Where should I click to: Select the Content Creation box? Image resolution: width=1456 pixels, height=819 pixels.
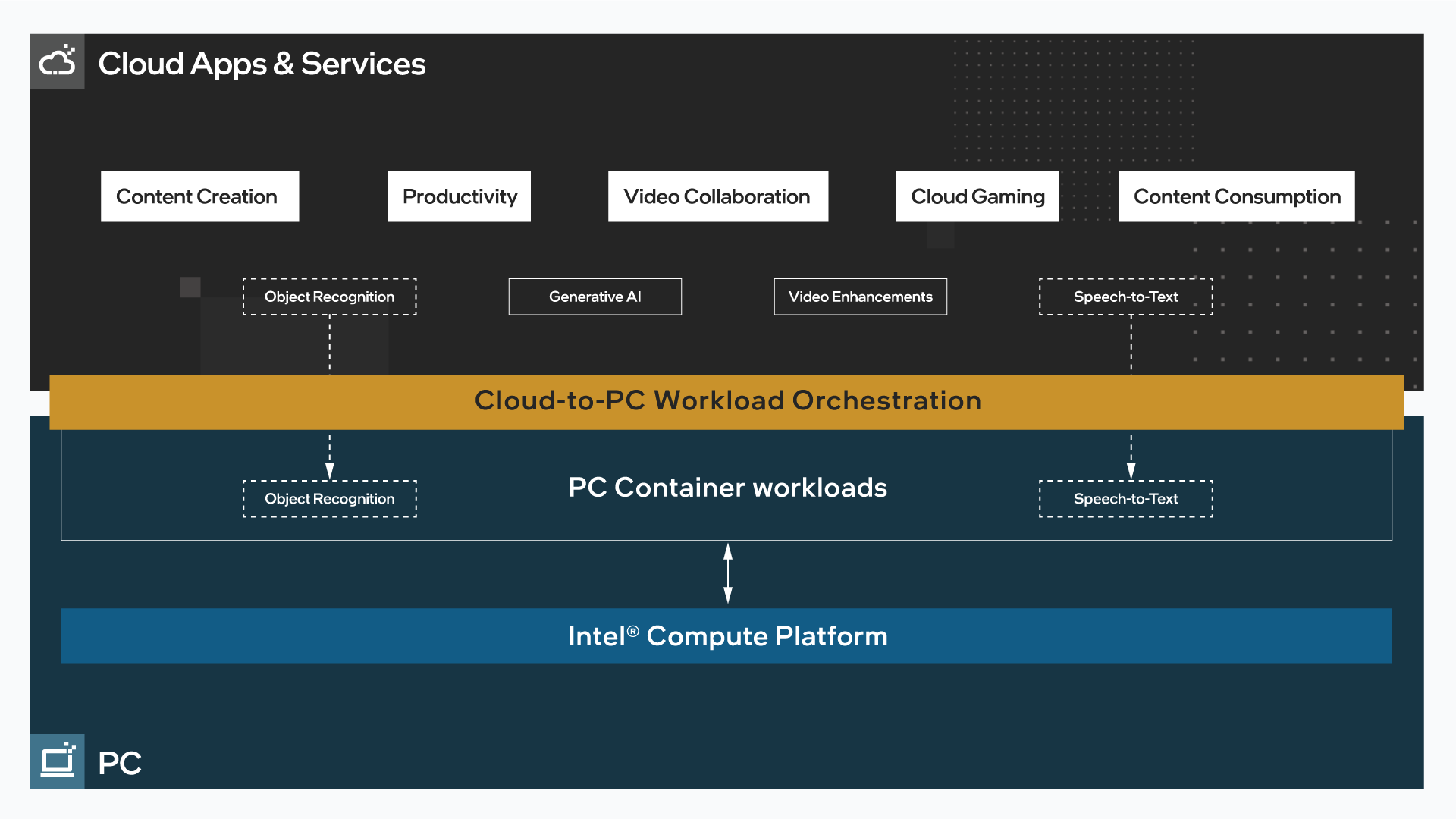point(199,196)
